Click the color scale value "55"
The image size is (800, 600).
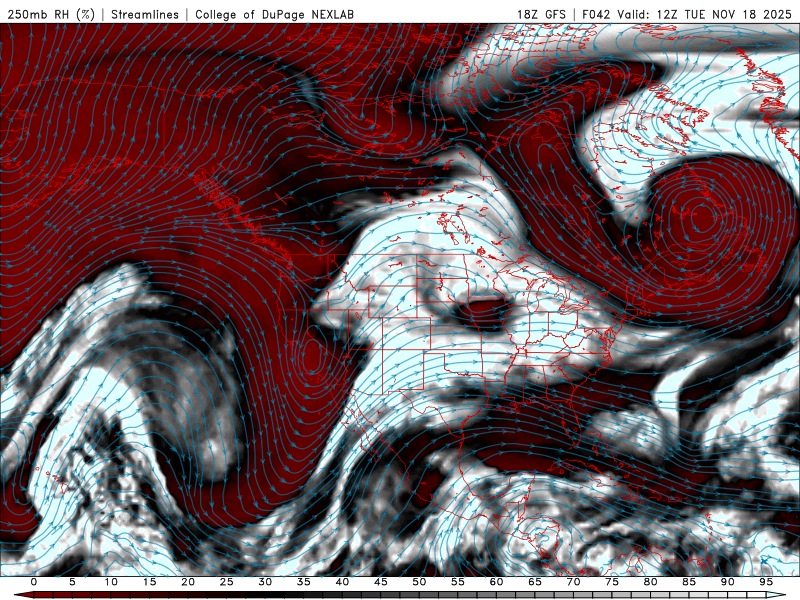(458, 582)
